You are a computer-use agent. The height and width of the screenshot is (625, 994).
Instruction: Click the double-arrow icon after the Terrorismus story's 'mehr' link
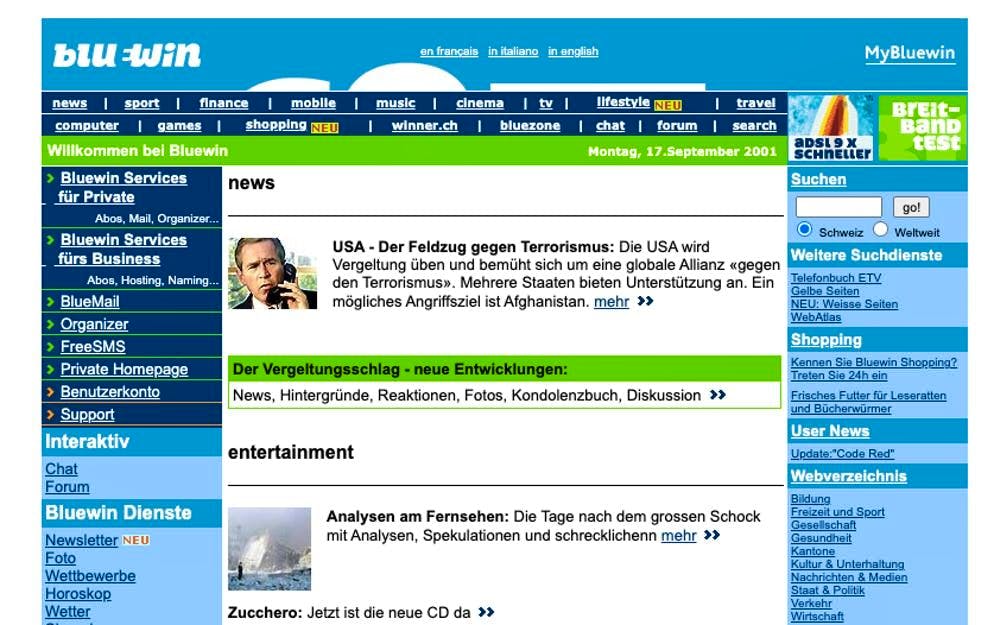(x=645, y=301)
